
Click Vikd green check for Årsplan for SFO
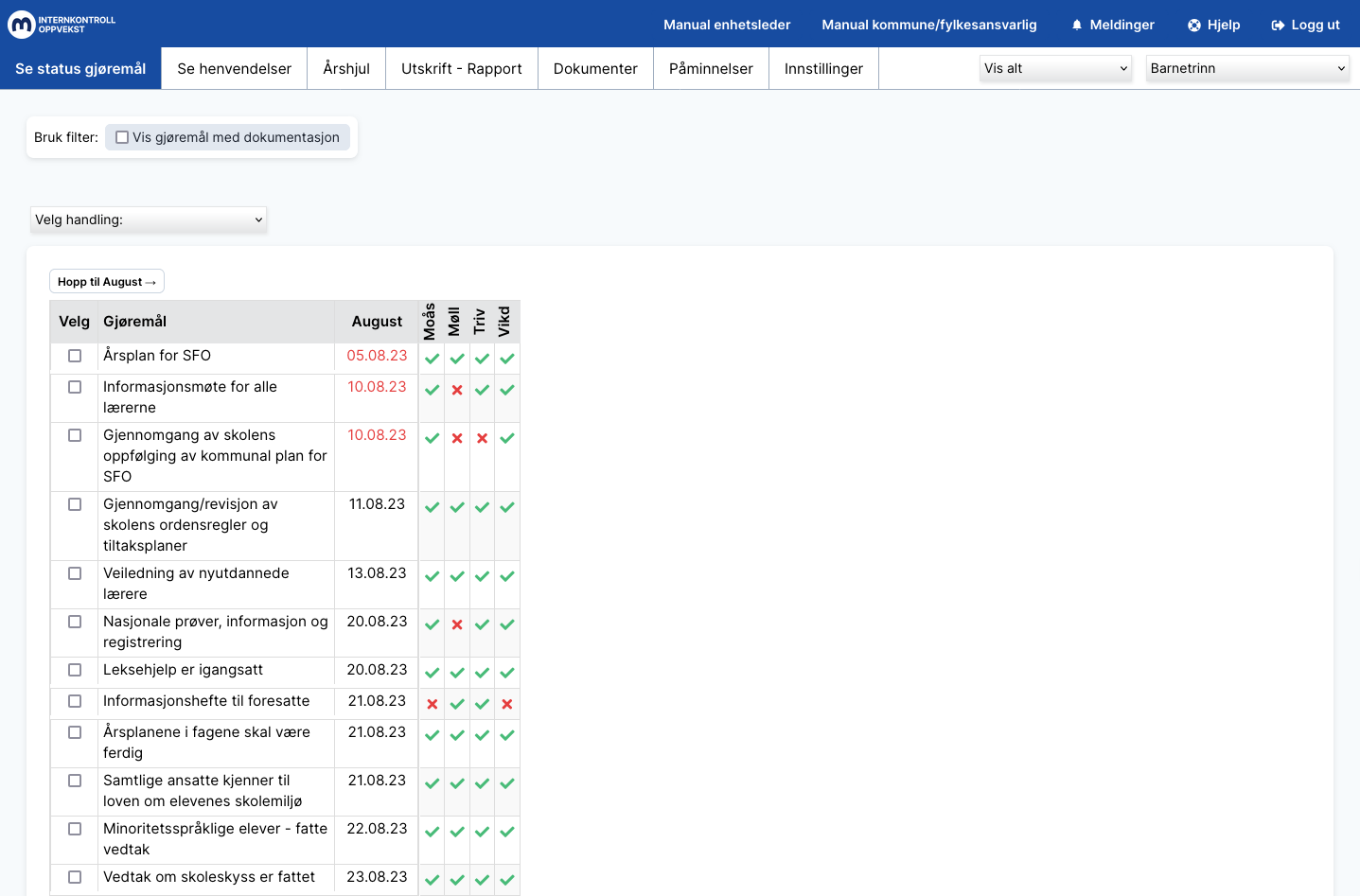507,359
